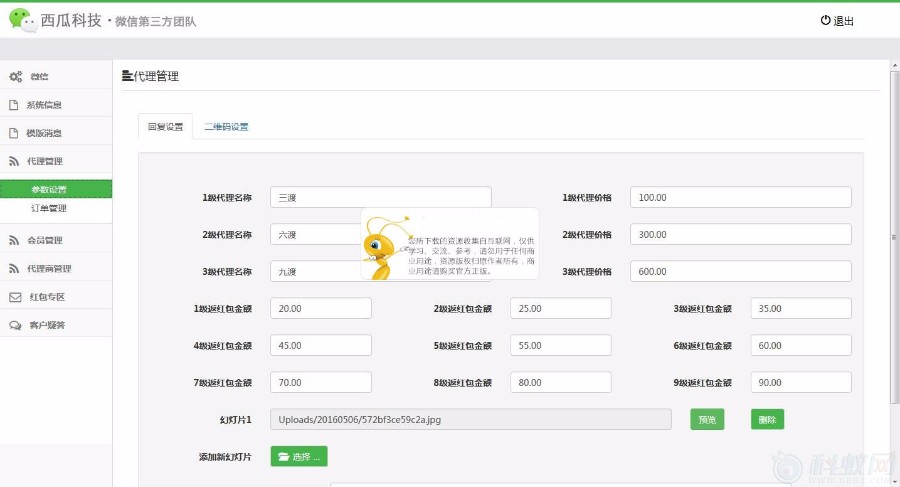Viewport: 900px width, 487px height.
Task: Click the feed icon beside 代理商管理
Action: (14, 268)
